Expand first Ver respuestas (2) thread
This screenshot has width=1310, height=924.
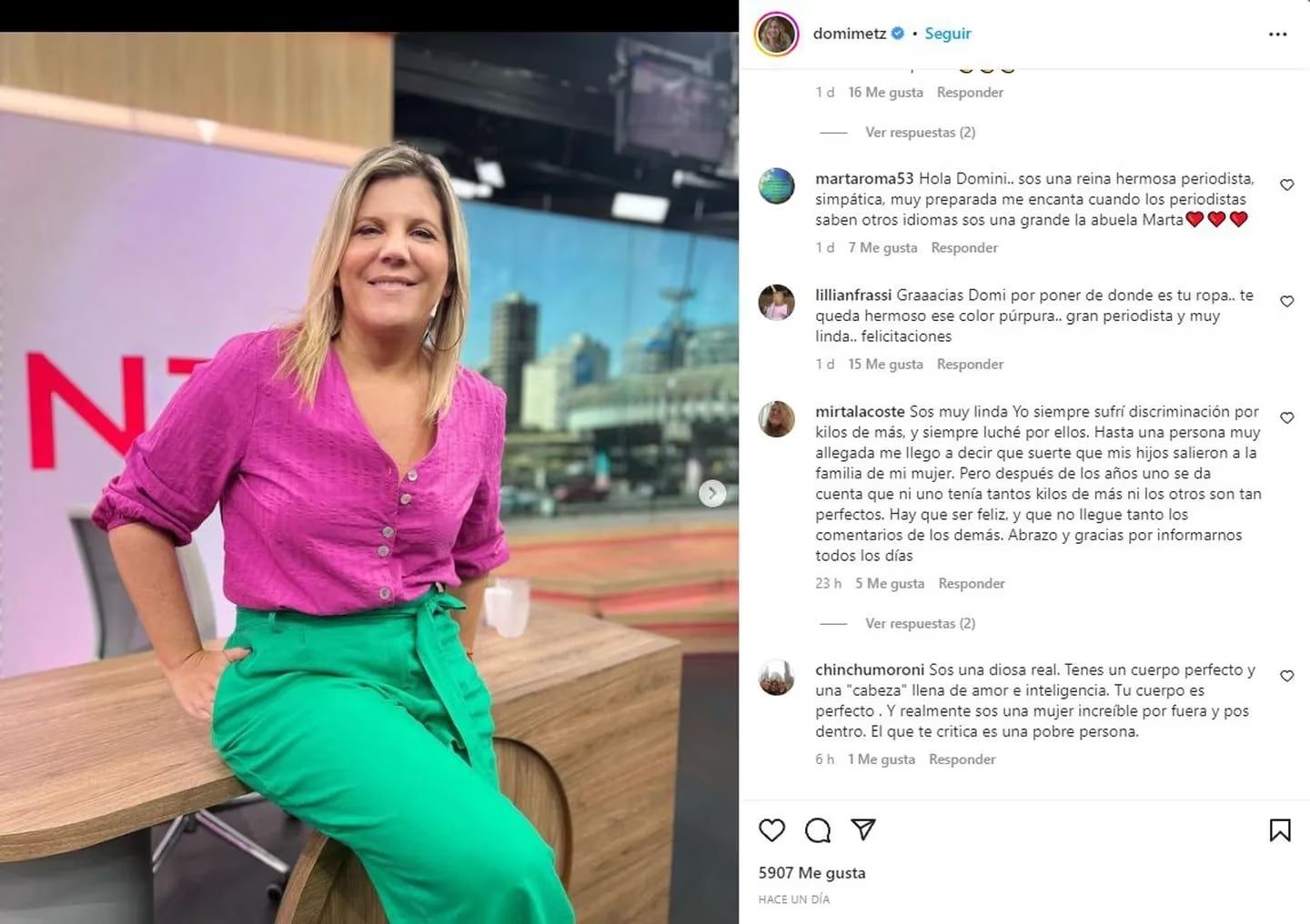coord(920,132)
